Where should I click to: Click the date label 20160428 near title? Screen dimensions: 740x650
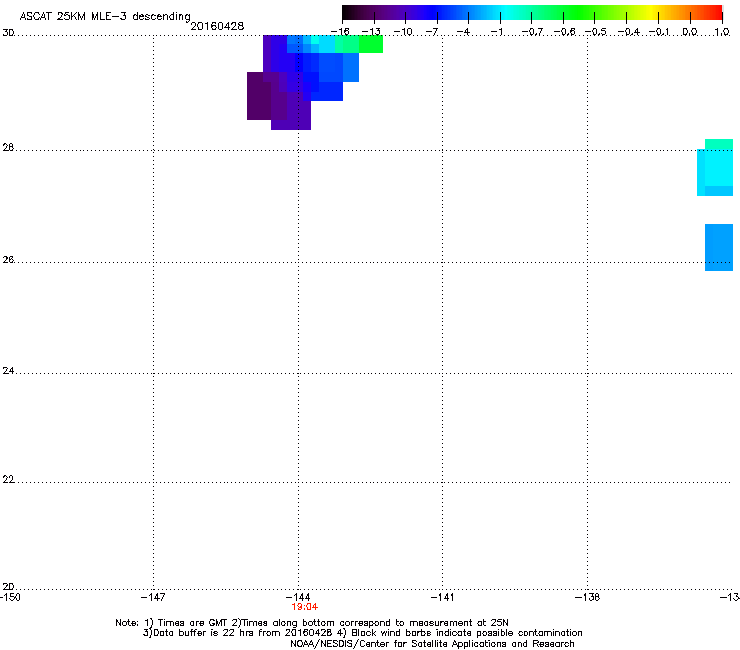(217, 26)
